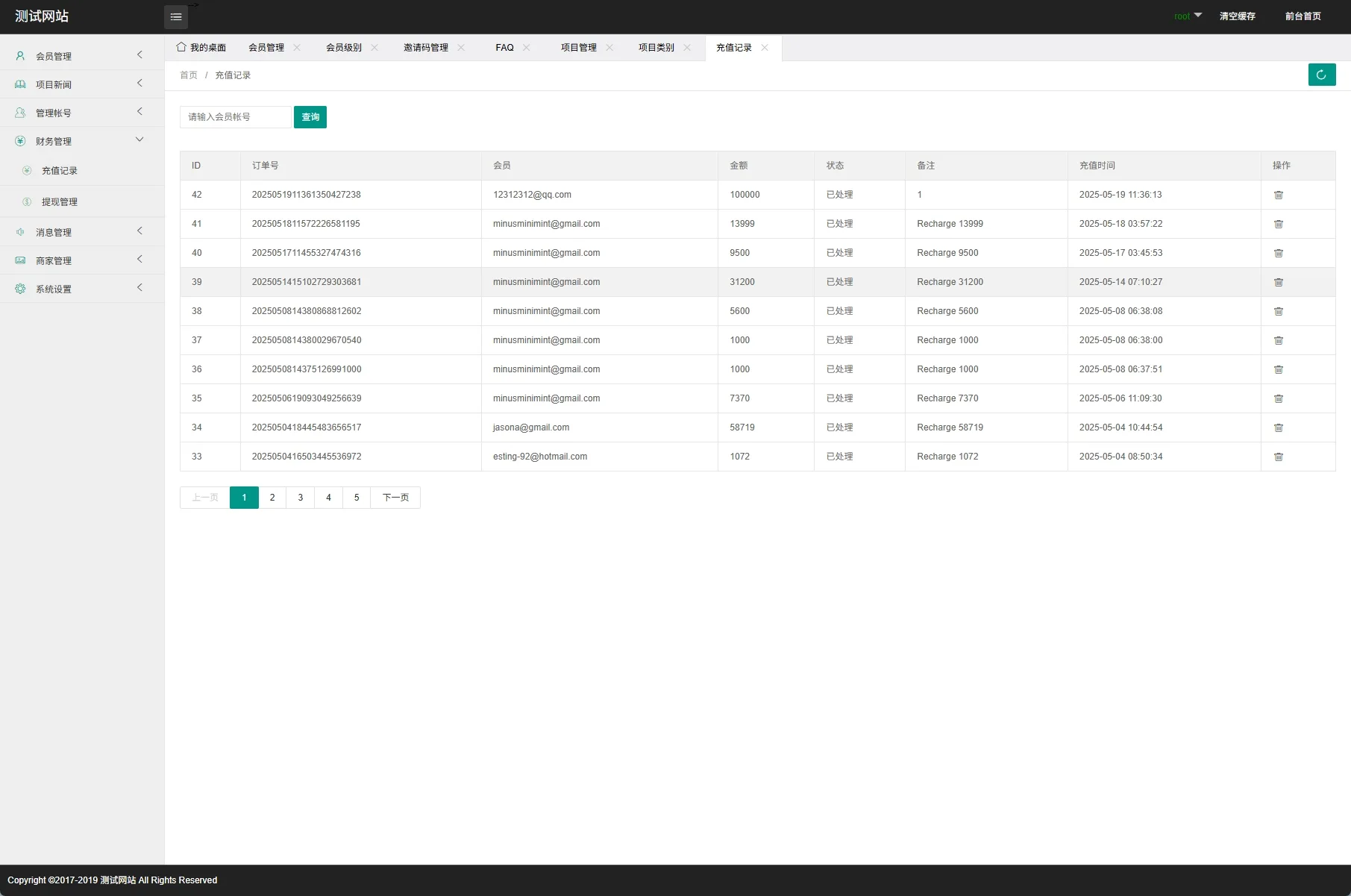Click trash icon for jasona@gmail.com record
The height and width of the screenshot is (896, 1351).
click(x=1278, y=427)
